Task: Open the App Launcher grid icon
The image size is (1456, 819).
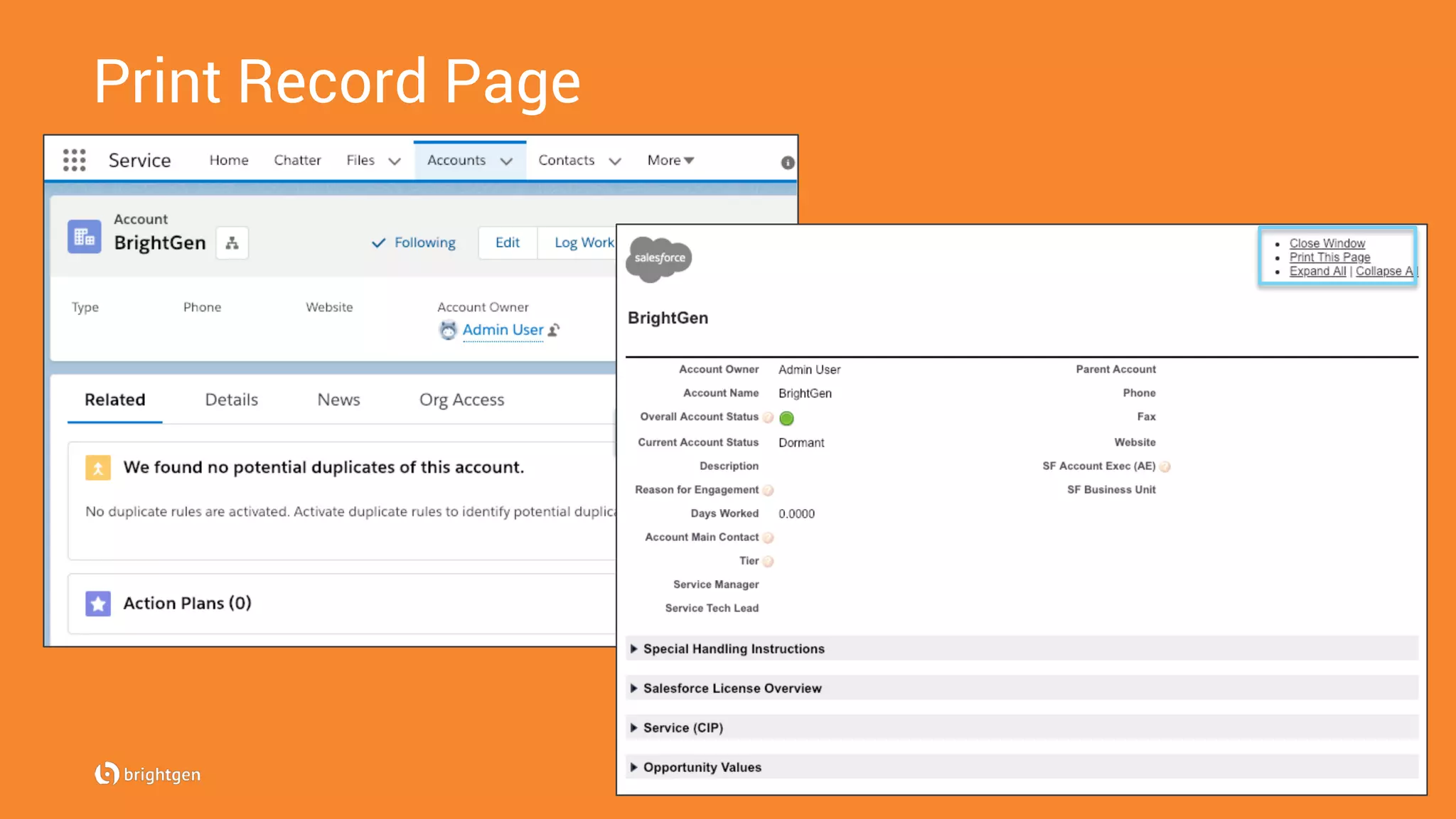Action: tap(74, 160)
